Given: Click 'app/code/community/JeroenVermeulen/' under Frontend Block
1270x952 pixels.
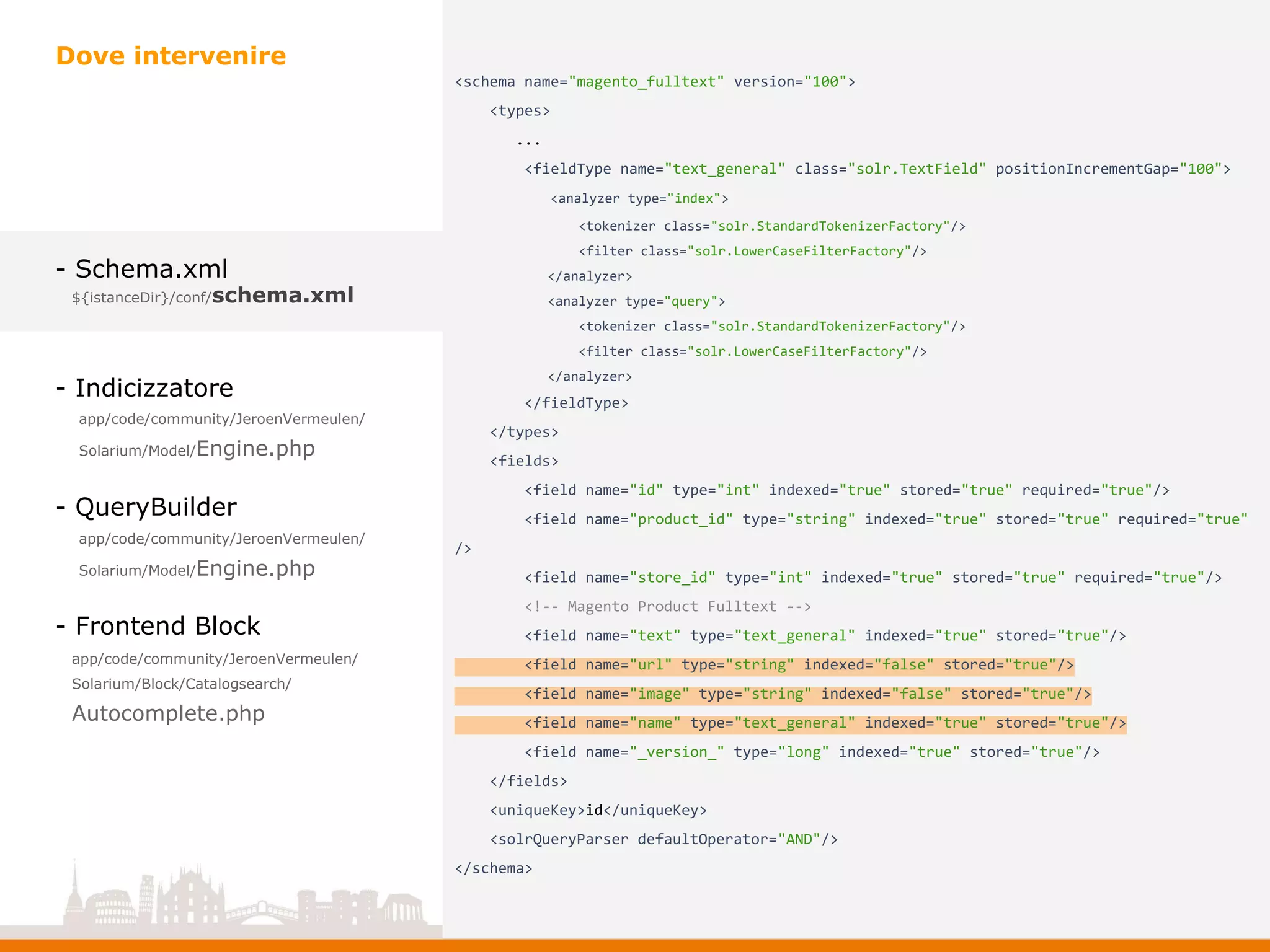Looking at the screenshot, I should [x=215, y=659].
